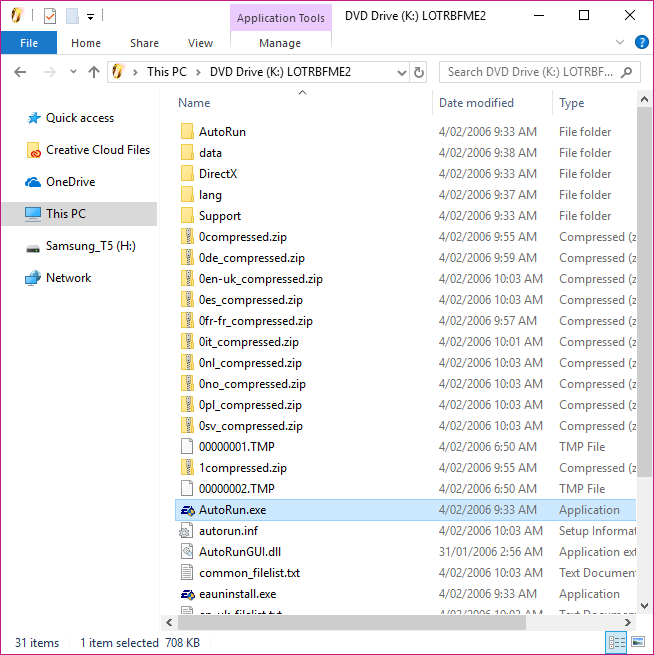
Task: Open the Home ribbon tab
Action: pos(86,43)
